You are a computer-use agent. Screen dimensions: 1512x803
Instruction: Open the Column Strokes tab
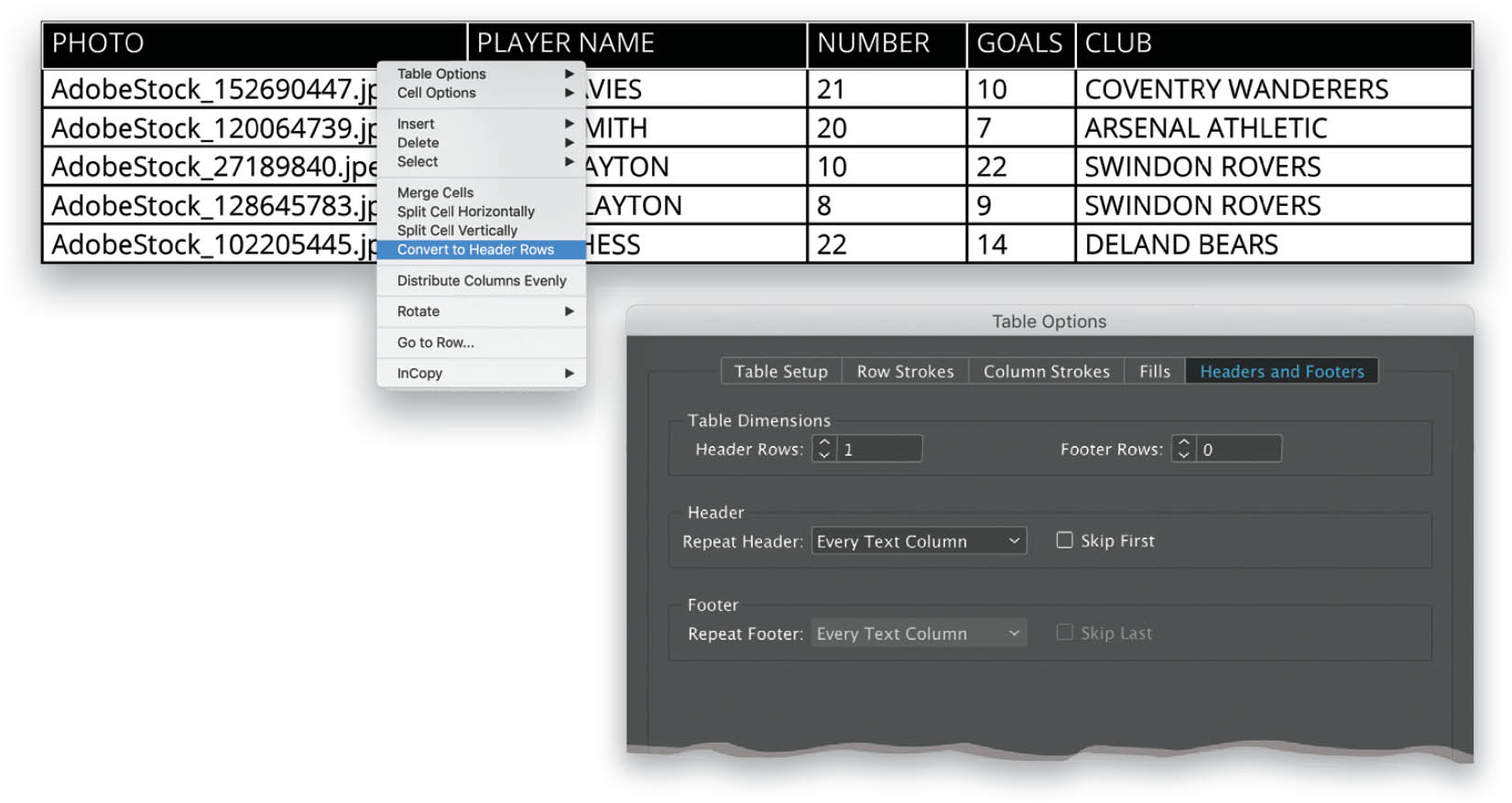1047,371
